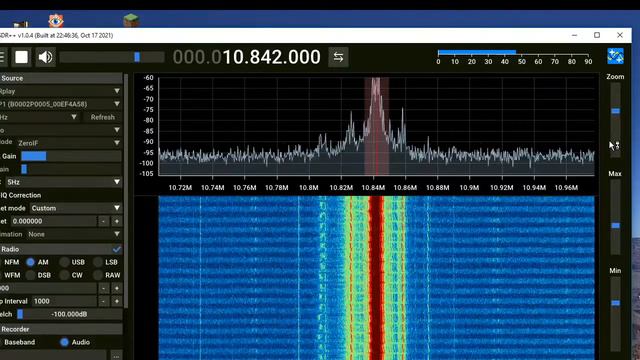Click the Min vertical slider handle
This screenshot has width=640, height=360.
(616, 303)
